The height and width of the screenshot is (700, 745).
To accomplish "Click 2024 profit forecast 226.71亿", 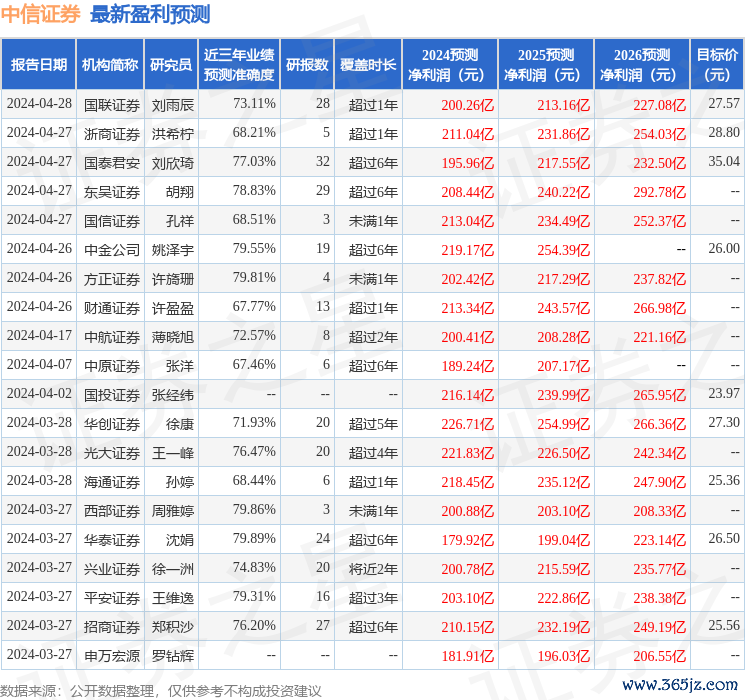I will click(x=468, y=424).
